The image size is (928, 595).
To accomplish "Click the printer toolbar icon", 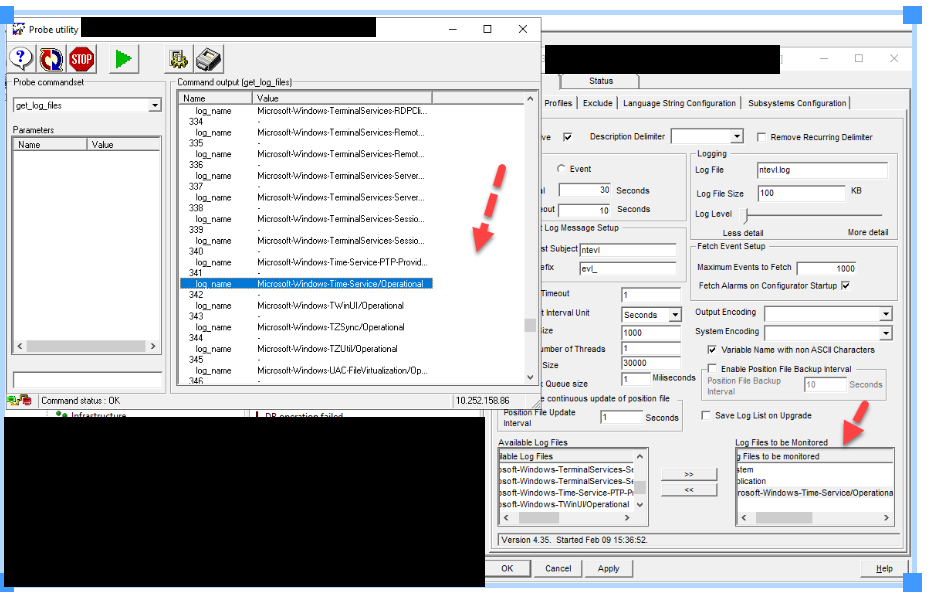I will [208, 59].
